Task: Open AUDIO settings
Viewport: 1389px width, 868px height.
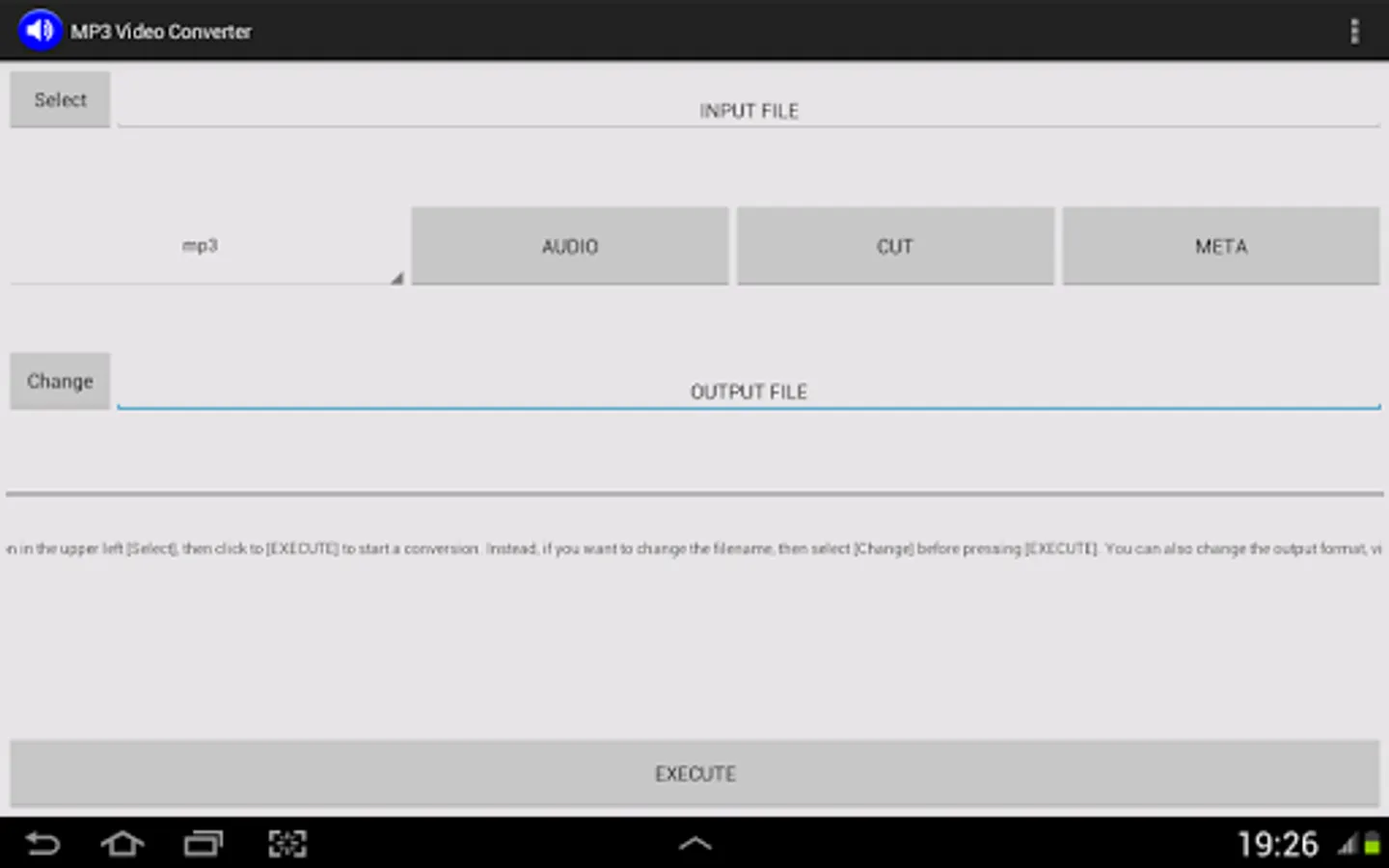Action: pyautogui.click(x=570, y=246)
